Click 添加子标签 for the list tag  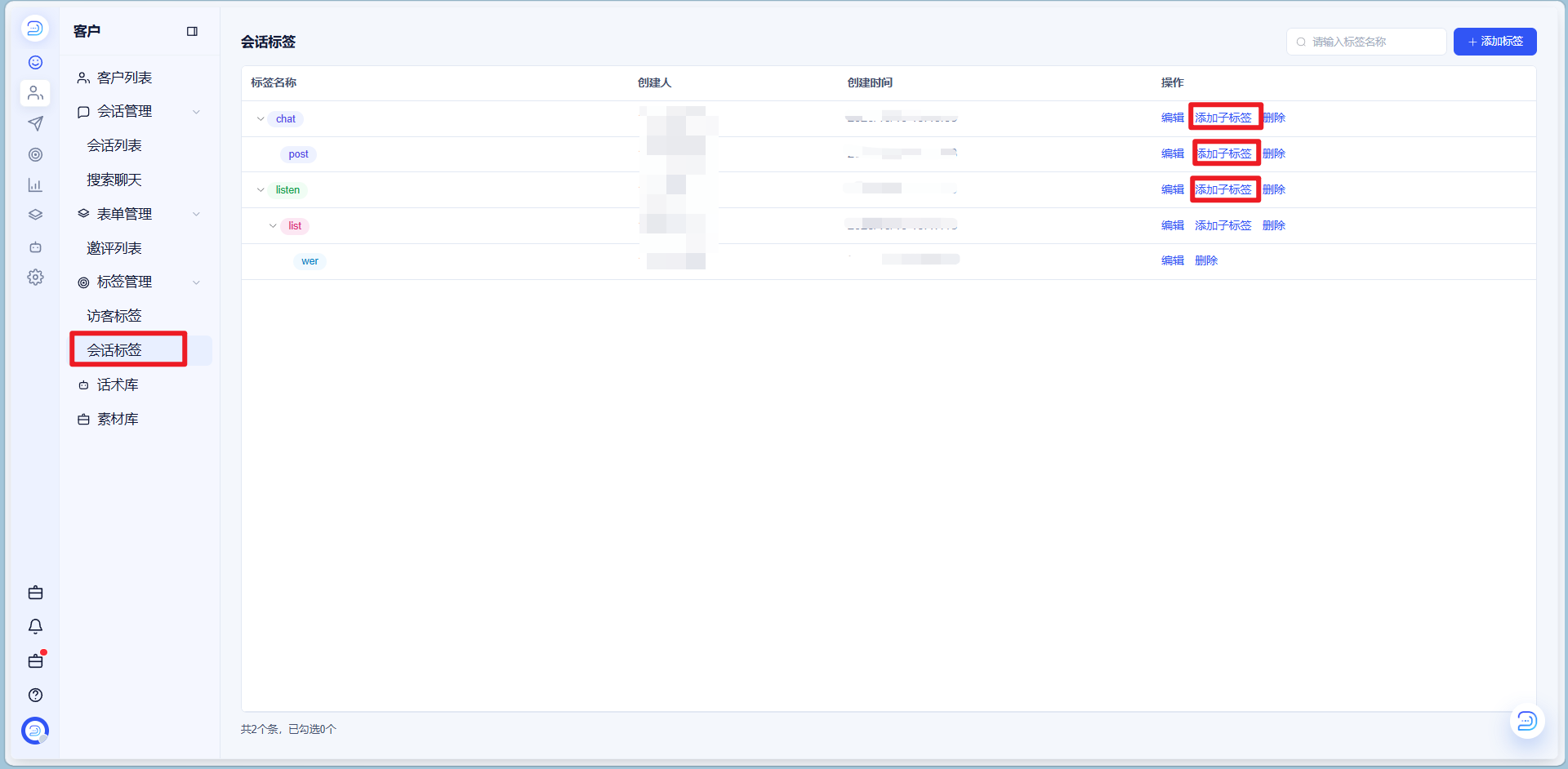(x=1223, y=226)
